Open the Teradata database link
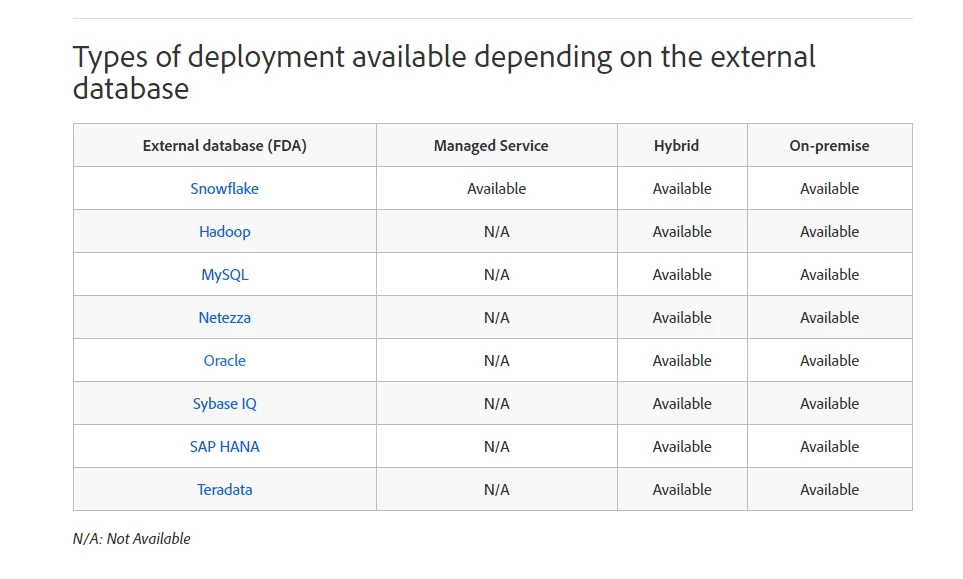This screenshot has height=579, width=963. [x=224, y=489]
